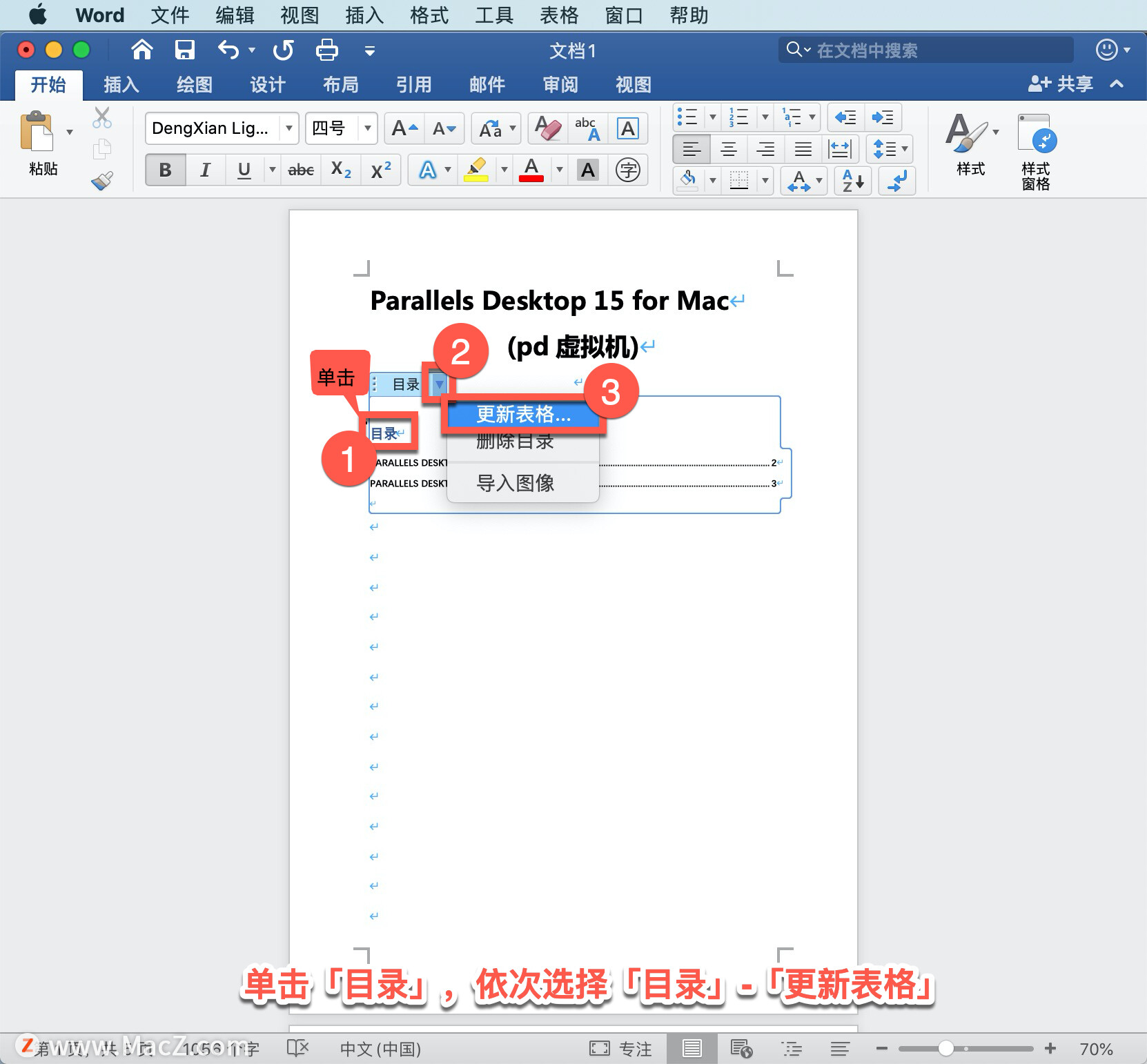Switch to the 设计 ribbon tab

pos(268,85)
